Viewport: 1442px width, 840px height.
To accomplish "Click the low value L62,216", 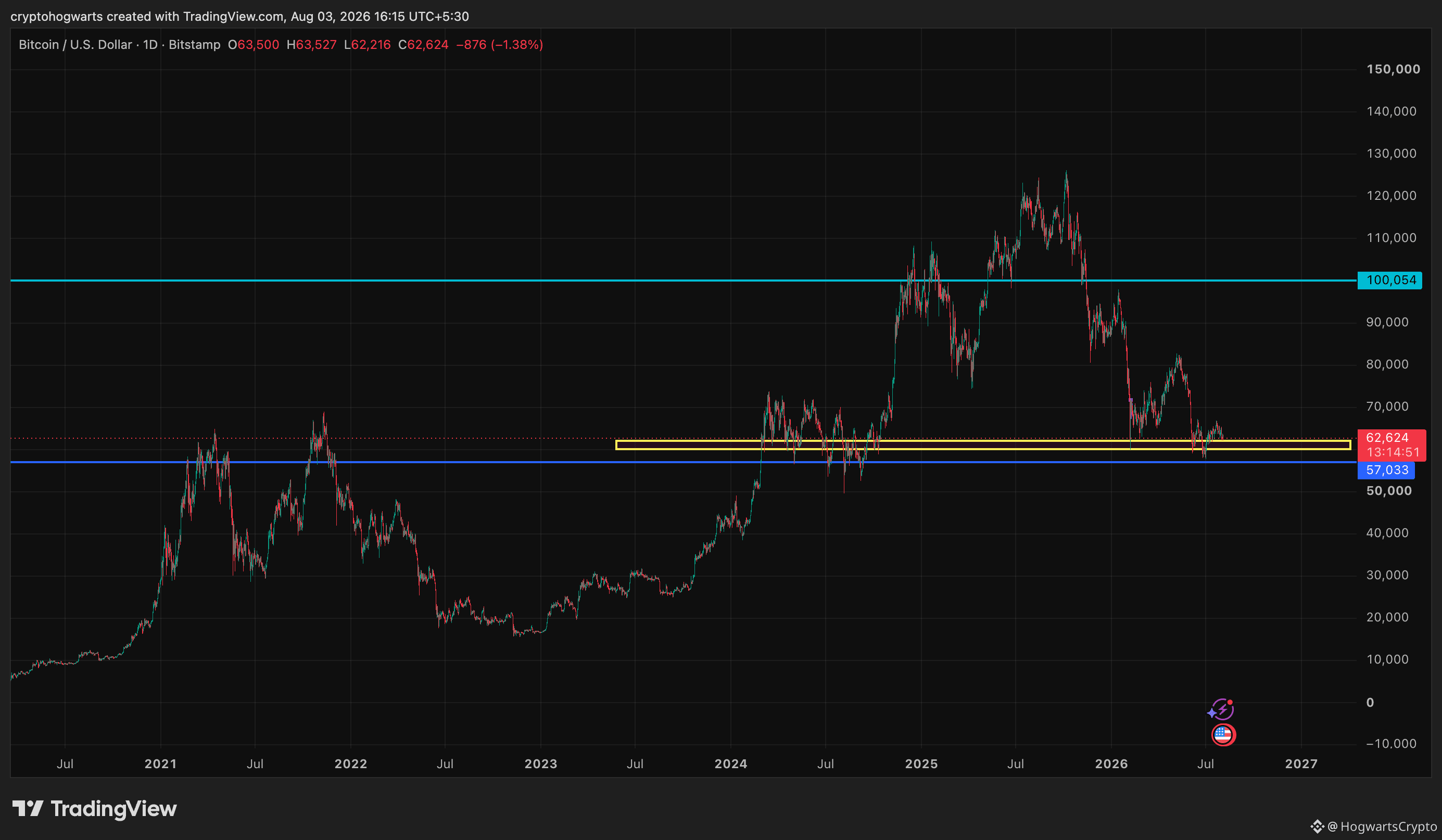I will coord(368,45).
